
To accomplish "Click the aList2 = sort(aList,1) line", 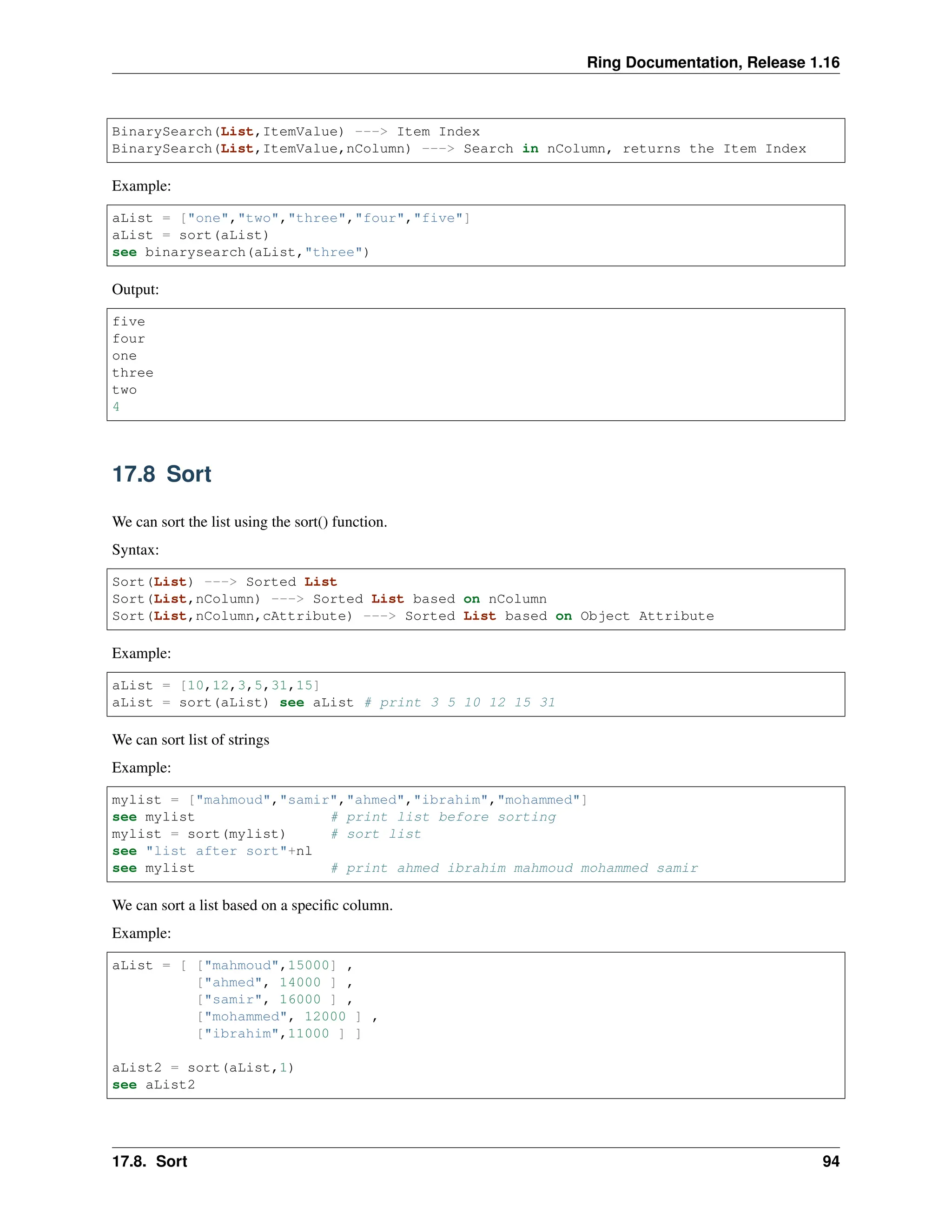I will click(x=203, y=1068).
